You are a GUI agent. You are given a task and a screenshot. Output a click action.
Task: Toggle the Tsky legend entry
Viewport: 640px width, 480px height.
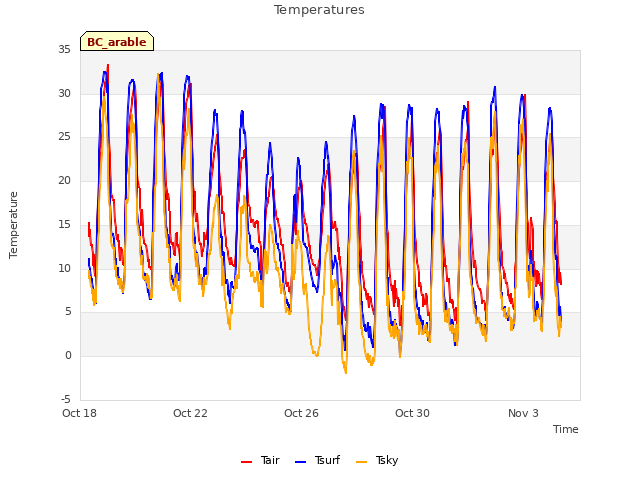point(377,460)
